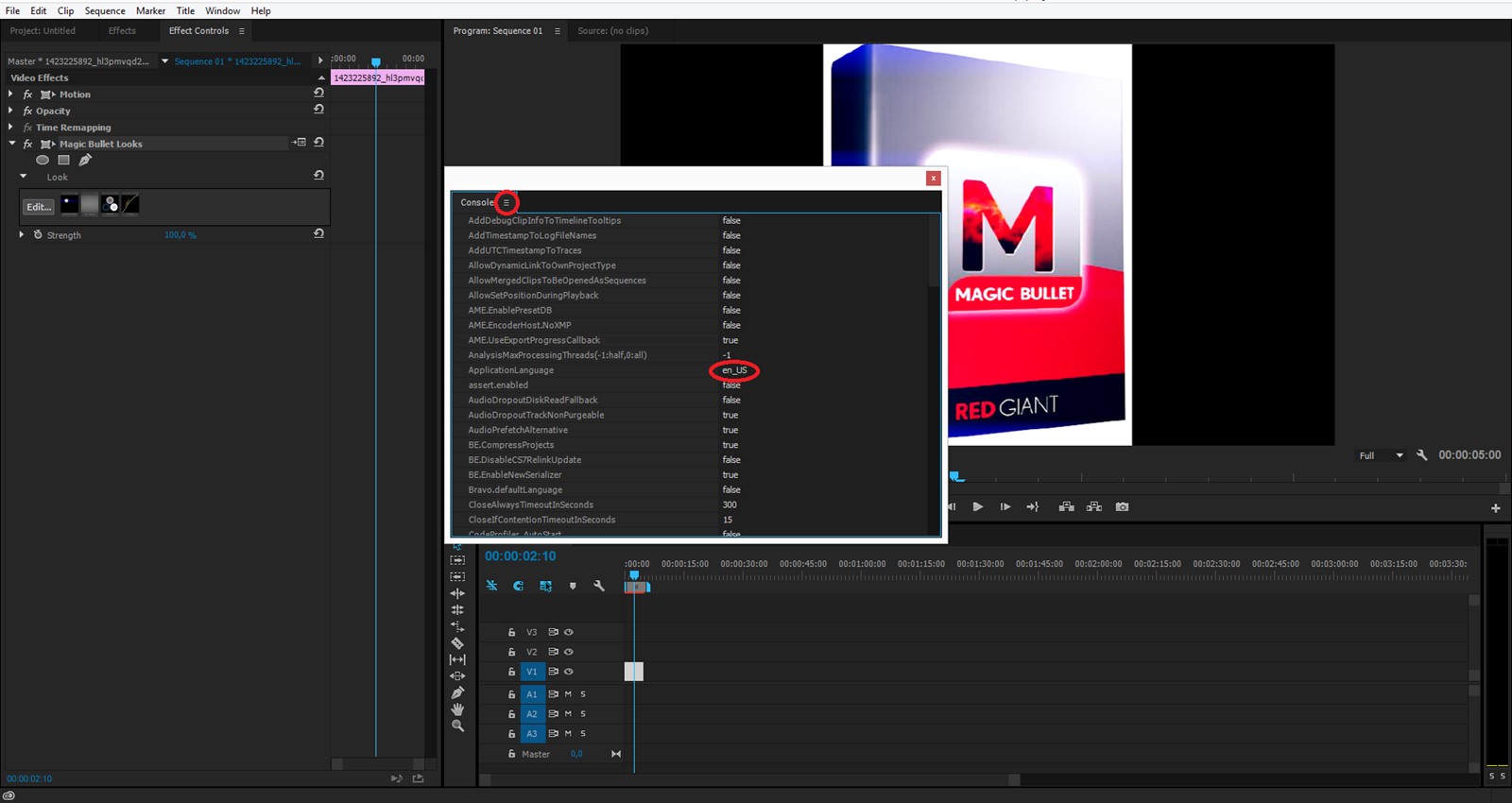Switch to the Effects tab
This screenshot has width=1512, height=803.
pos(122,31)
